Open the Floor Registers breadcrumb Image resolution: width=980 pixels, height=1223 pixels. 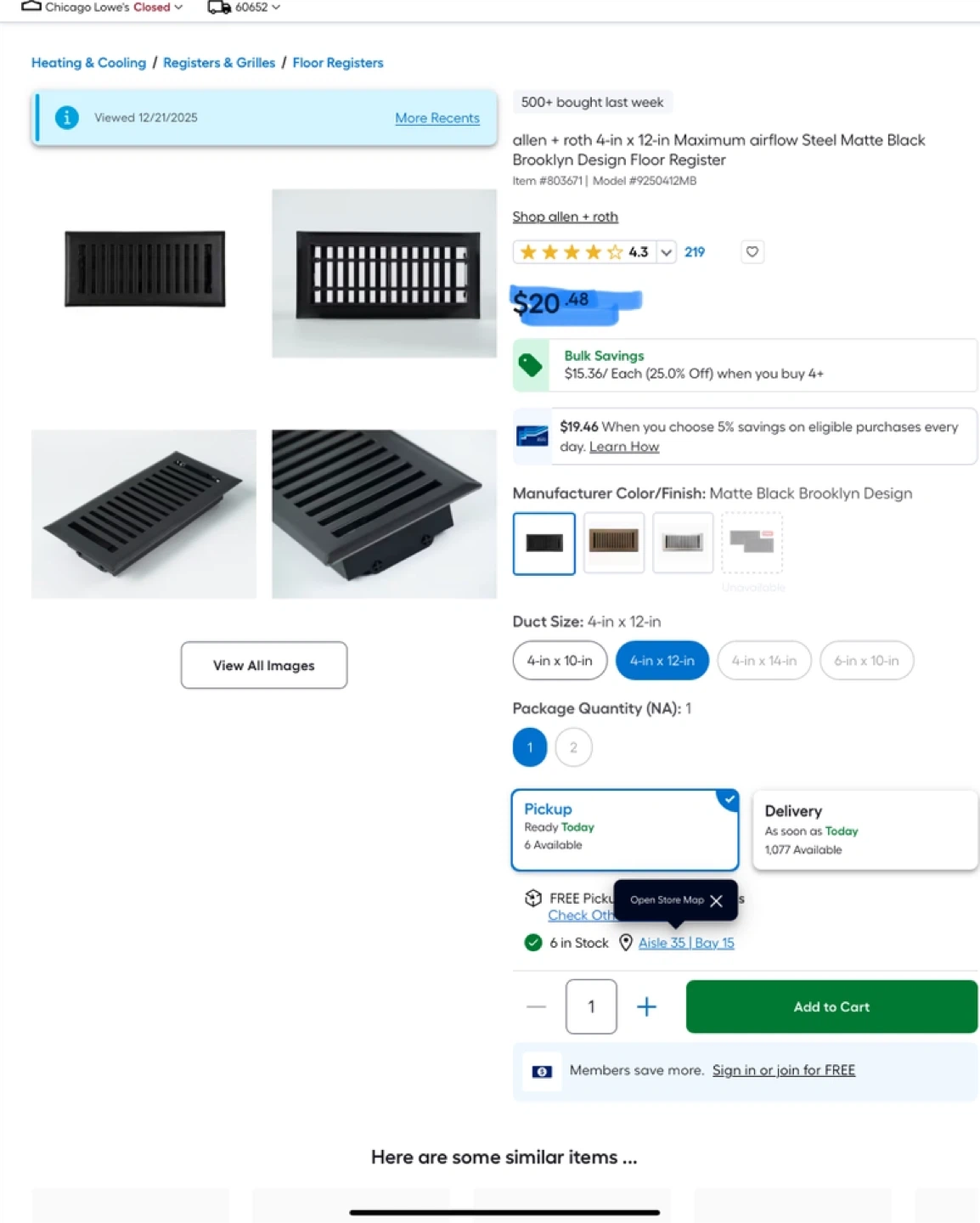click(338, 63)
